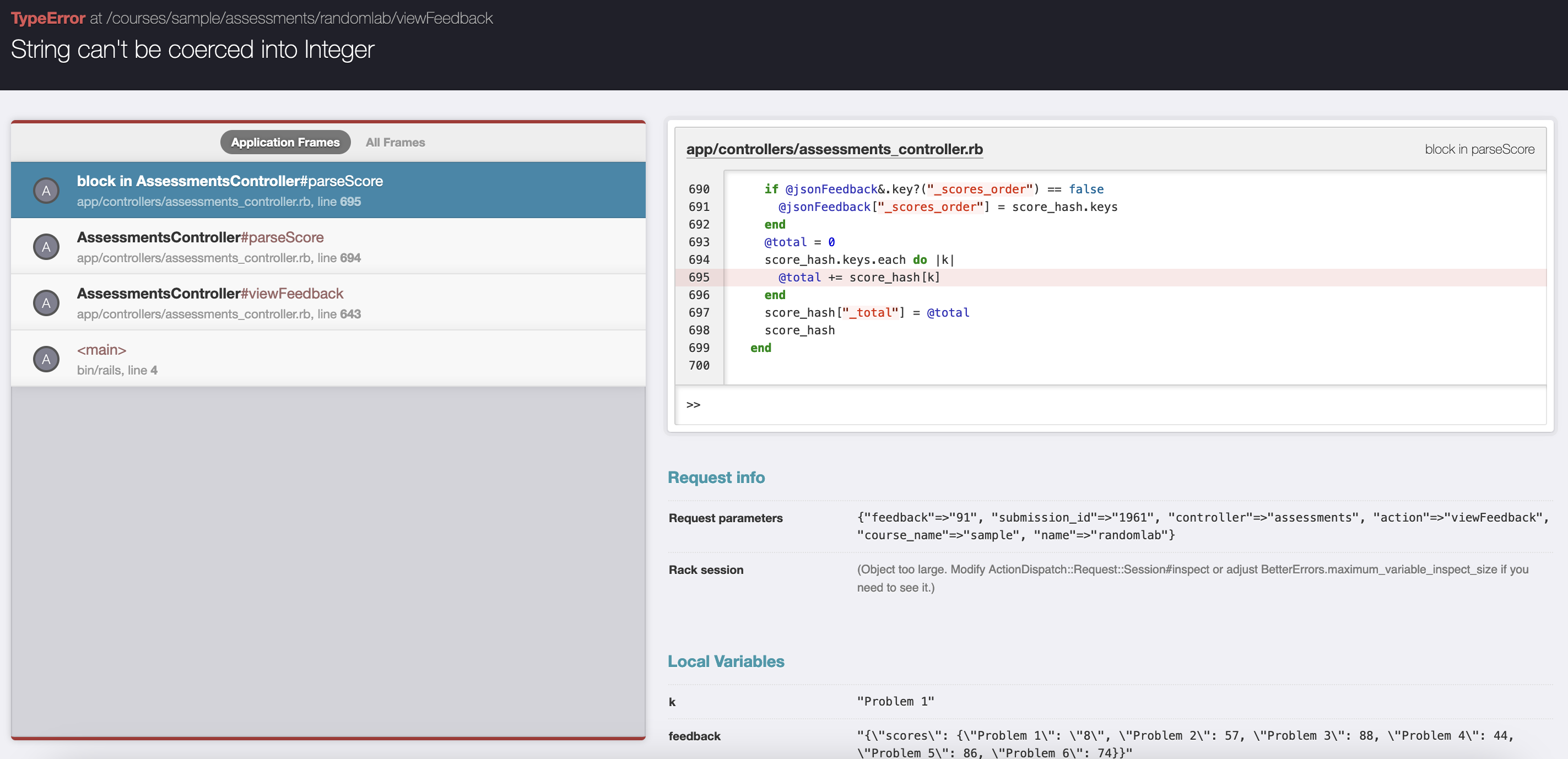Screen dimensions: 1568x759
Task: Click the Rack session row label
Action: [705, 570]
